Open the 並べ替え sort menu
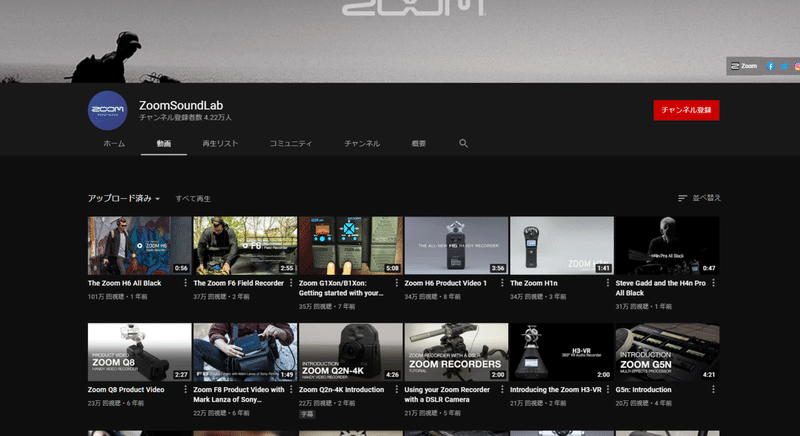The height and width of the screenshot is (436, 800). coord(699,198)
